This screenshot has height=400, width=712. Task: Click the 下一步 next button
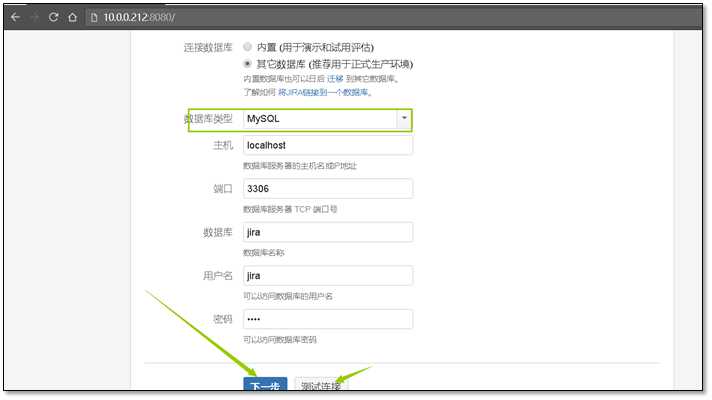pyautogui.click(x=265, y=385)
